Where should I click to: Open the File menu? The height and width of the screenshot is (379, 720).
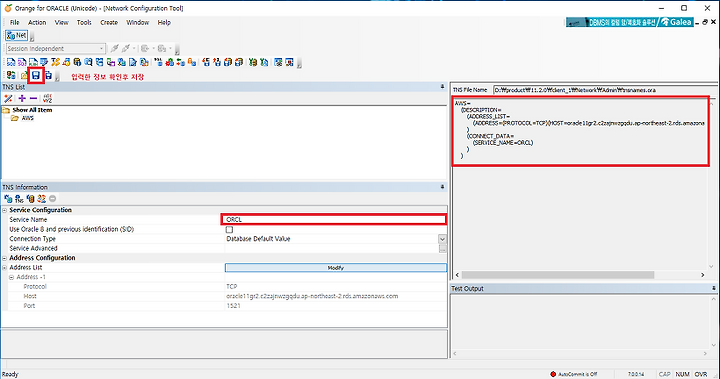pos(15,22)
